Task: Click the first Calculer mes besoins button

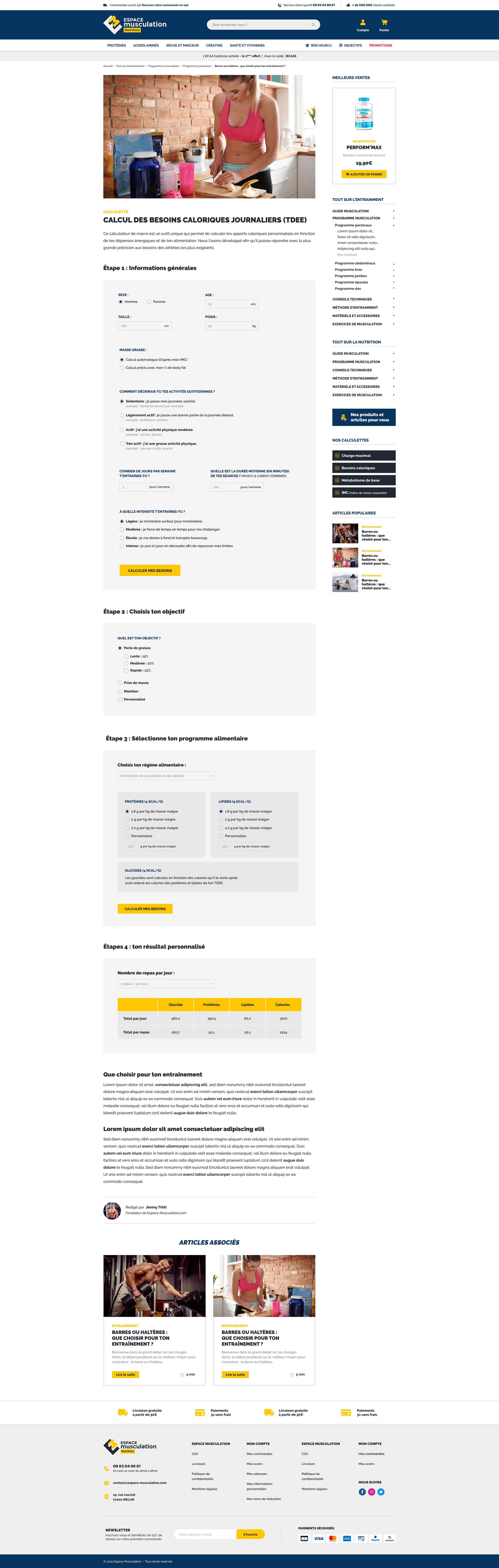Action: (150, 570)
